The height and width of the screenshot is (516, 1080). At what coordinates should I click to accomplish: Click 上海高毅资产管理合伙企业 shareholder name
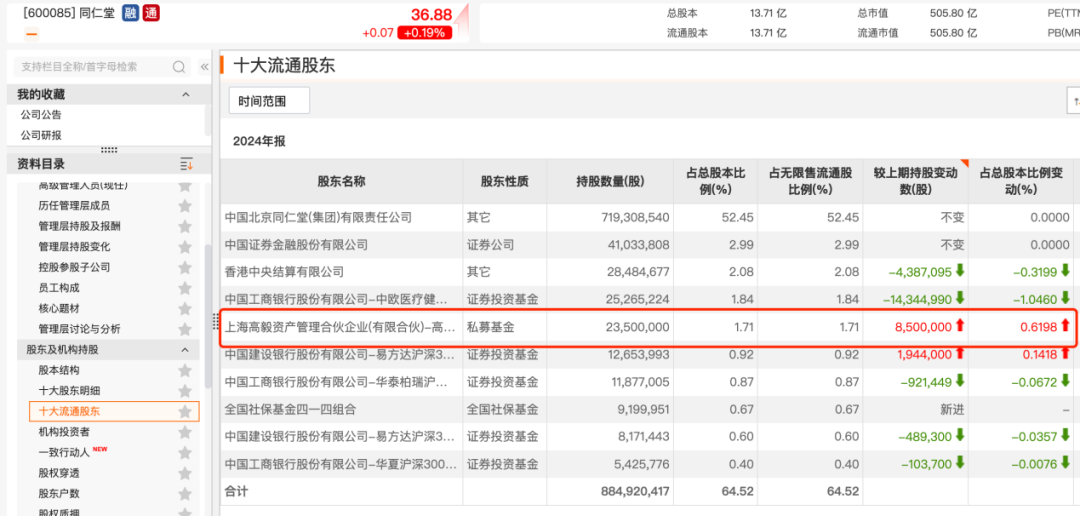(x=340, y=326)
